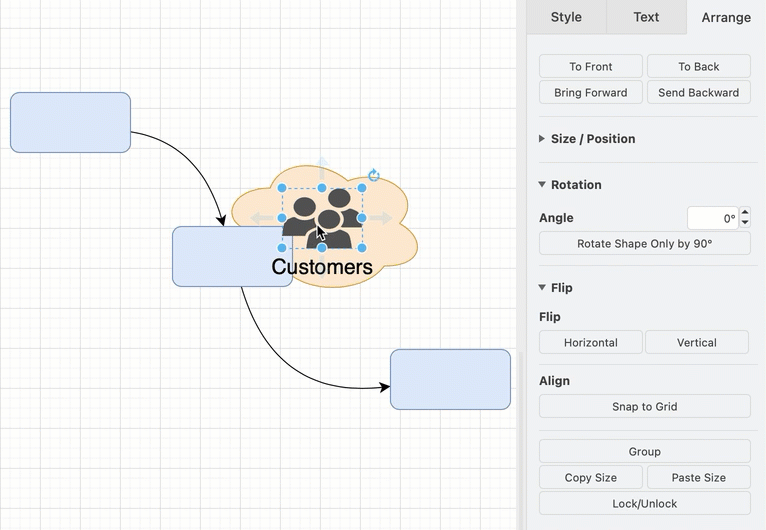Click Paste Size
This screenshot has width=766, height=530.
pos(699,477)
